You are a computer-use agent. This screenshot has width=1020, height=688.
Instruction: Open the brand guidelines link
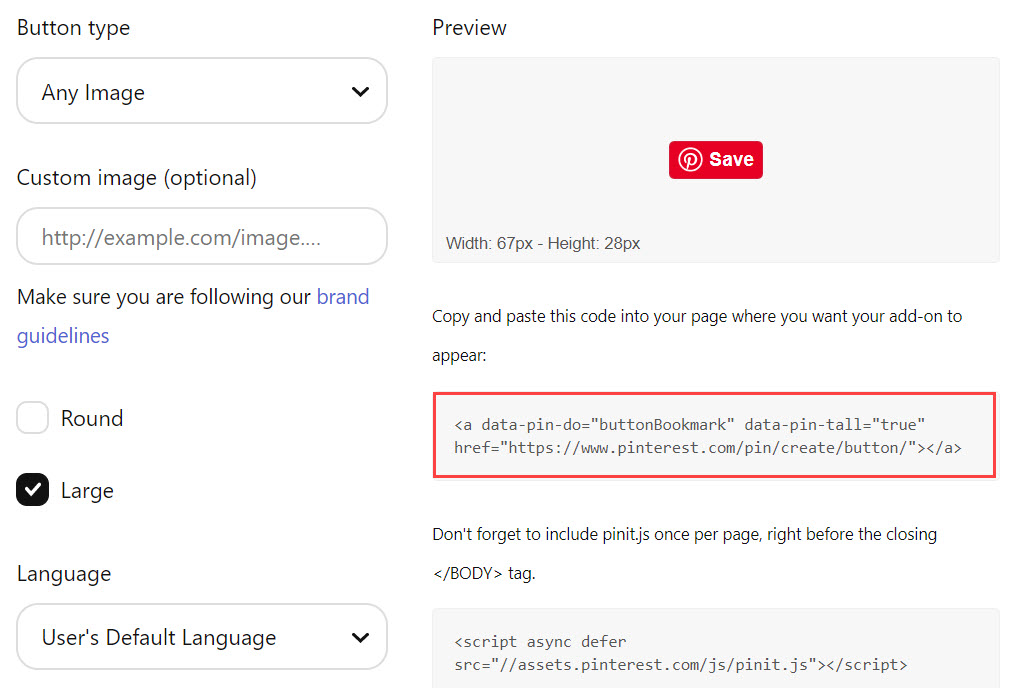click(193, 316)
